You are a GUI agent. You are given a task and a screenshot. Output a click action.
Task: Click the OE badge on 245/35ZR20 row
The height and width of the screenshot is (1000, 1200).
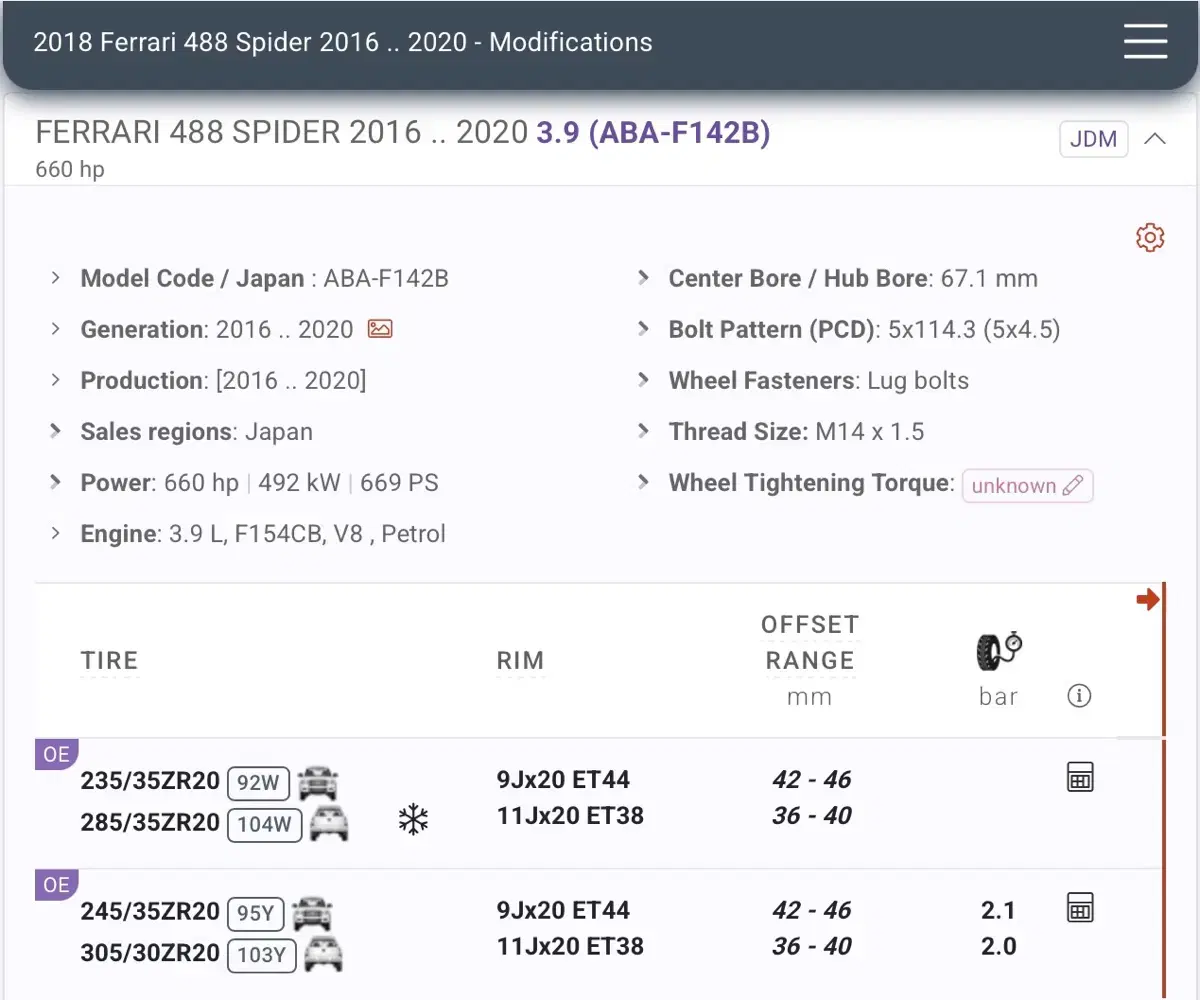click(56, 885)
